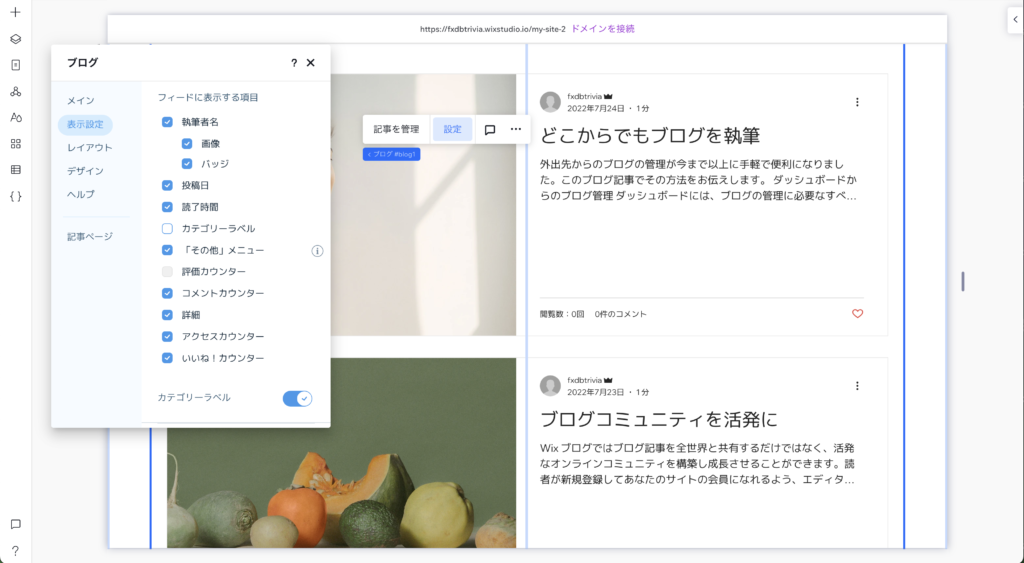Click the 設定 button in floating toolbar
The height and width of the screenshot is (563, 1024).
tap(453, 129)
